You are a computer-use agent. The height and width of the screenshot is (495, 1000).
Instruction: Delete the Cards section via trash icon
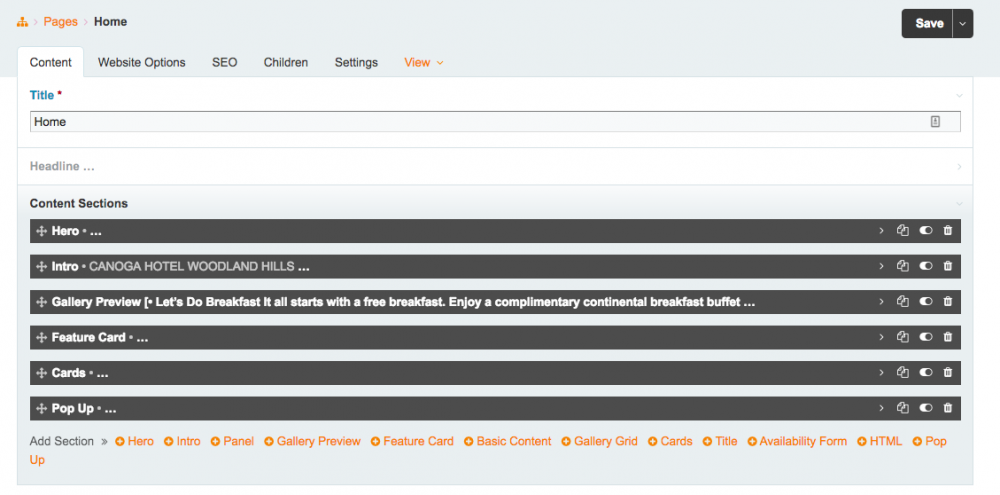[x=948, y=373]
